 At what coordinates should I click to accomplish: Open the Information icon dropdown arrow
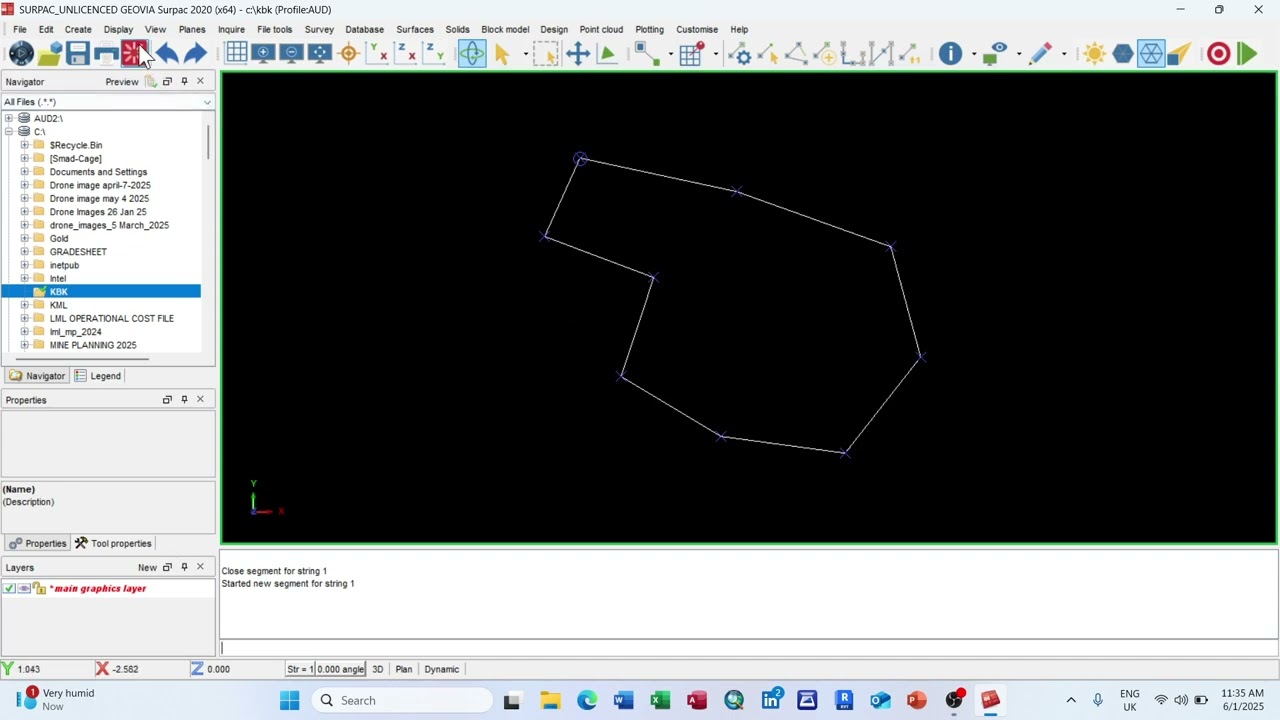pos(973,54)
